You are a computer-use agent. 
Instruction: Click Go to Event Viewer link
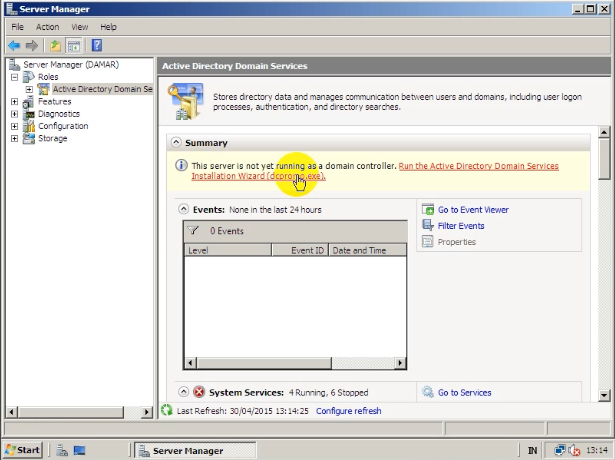coord(473,210)
